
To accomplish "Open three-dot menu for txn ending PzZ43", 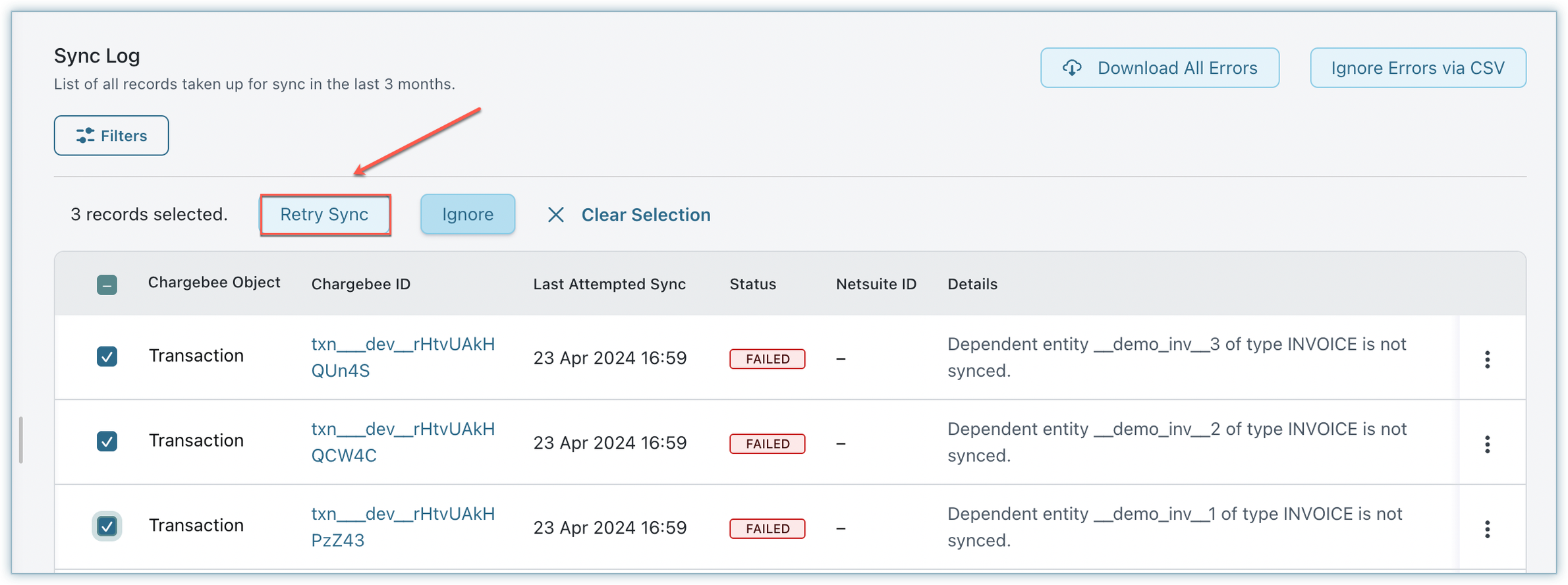I will pyautogui.click(x=1487, y=529).
